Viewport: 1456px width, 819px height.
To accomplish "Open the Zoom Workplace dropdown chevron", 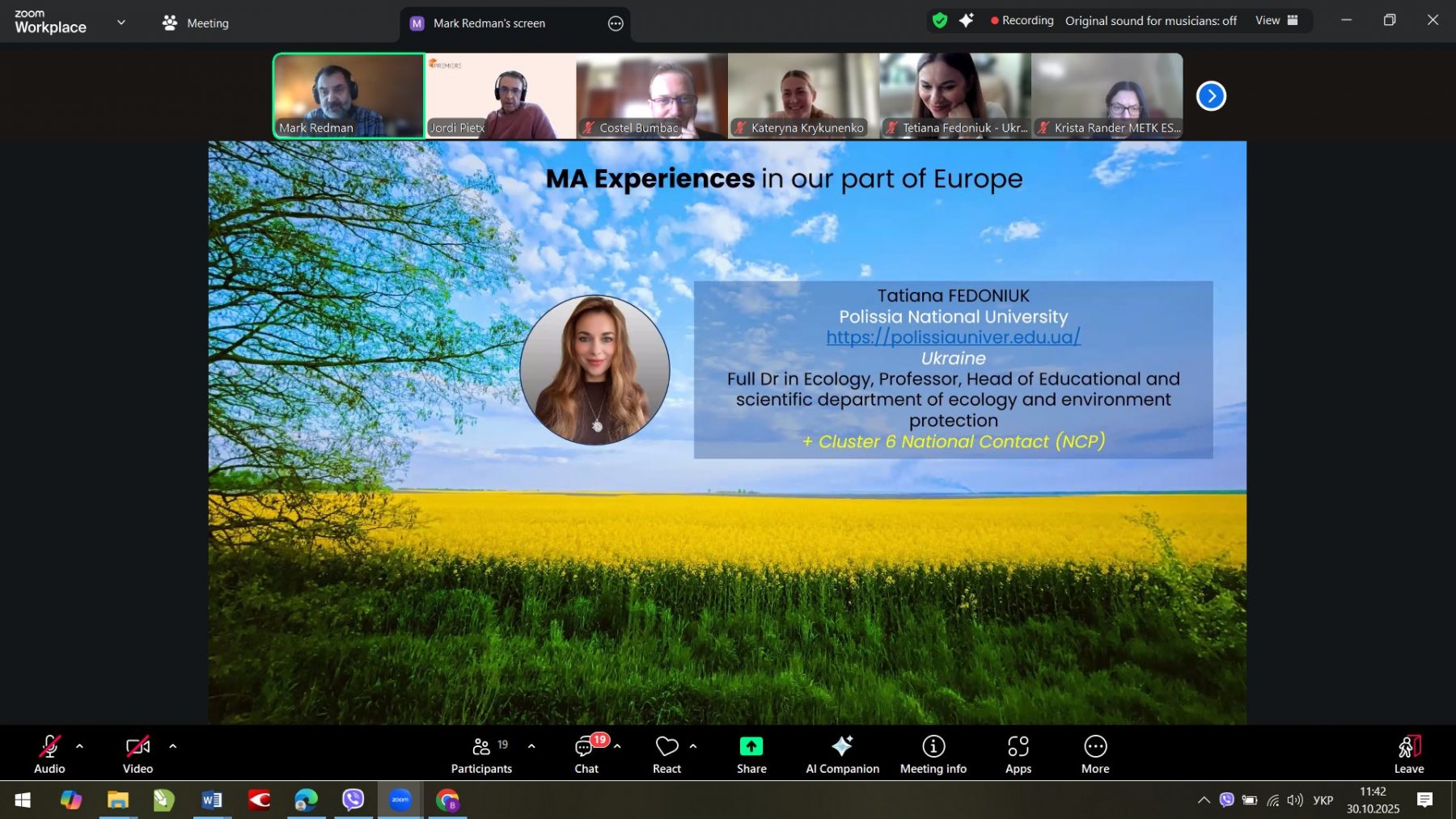I will point(121,23).
